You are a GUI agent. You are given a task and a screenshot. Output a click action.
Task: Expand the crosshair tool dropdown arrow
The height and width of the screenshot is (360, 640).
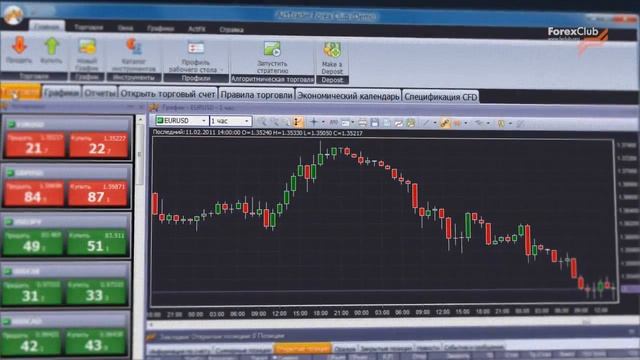pyautogui.click(x=323, y=122)
